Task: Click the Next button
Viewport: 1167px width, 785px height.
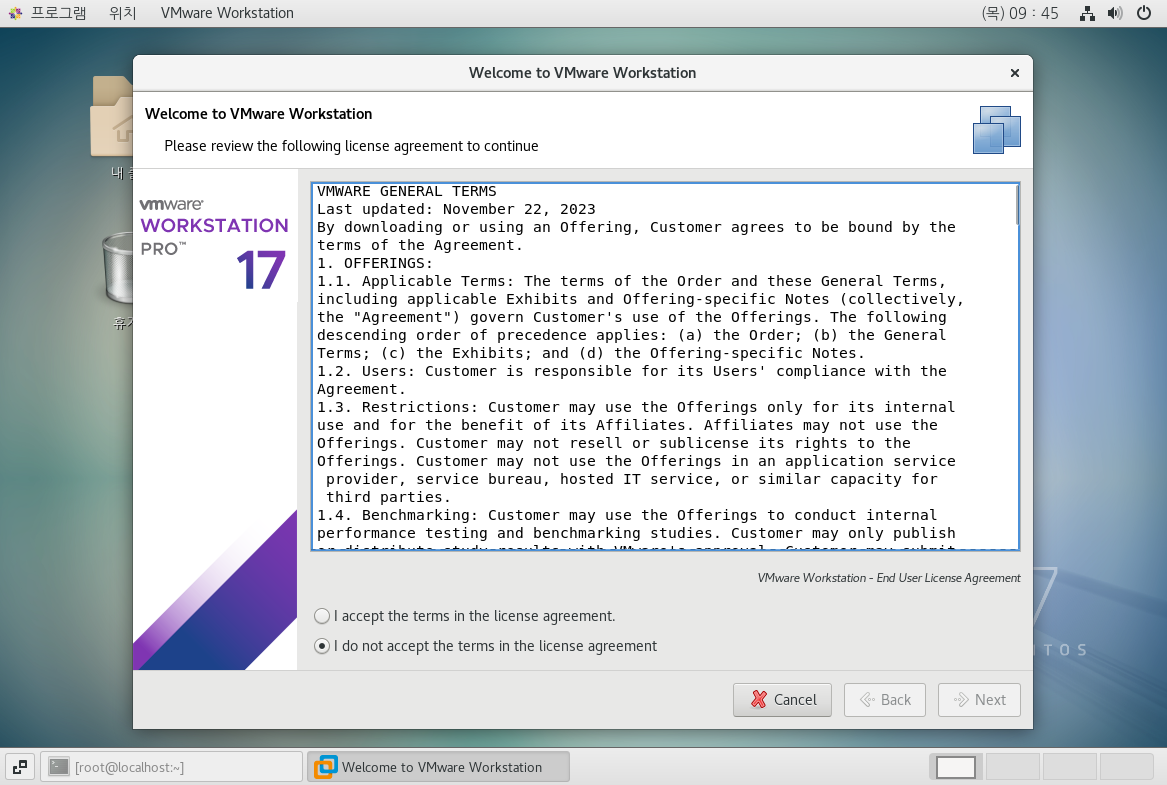Action: 979,699
